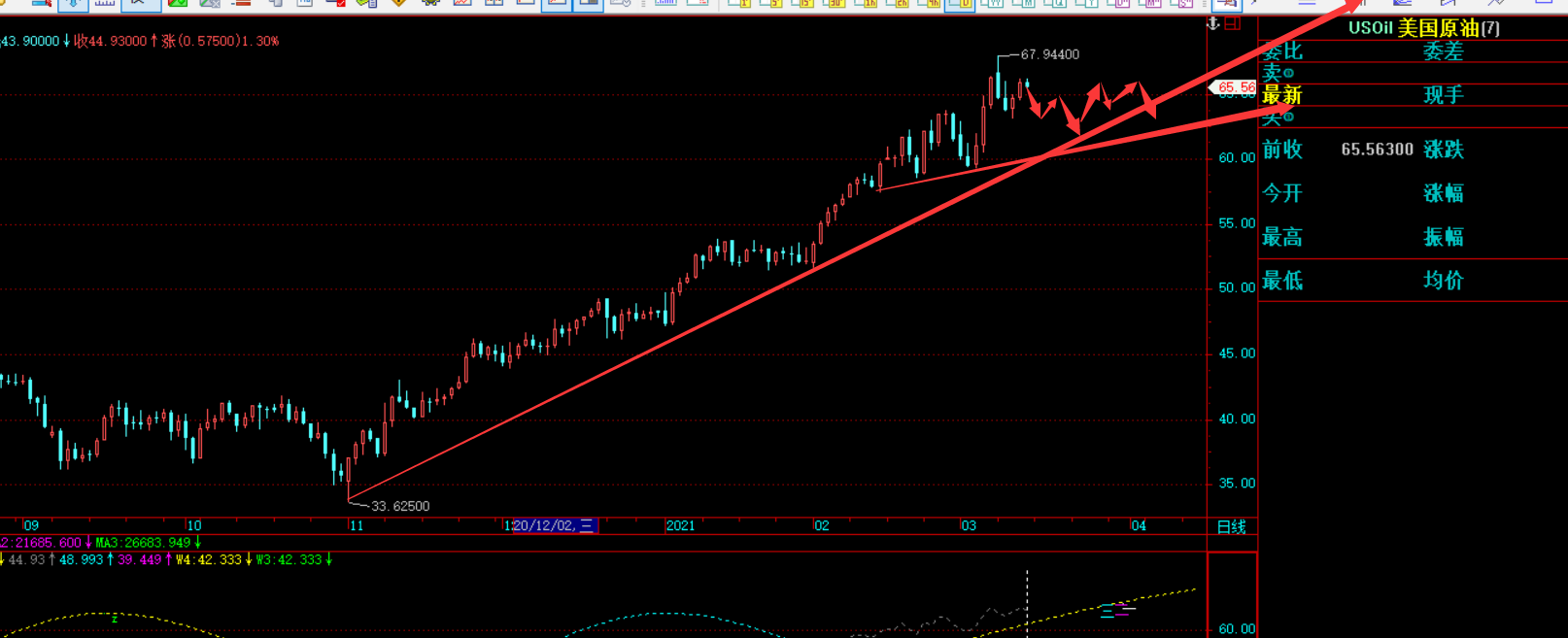Click the 65.56 current price marker

(1236, 87)
